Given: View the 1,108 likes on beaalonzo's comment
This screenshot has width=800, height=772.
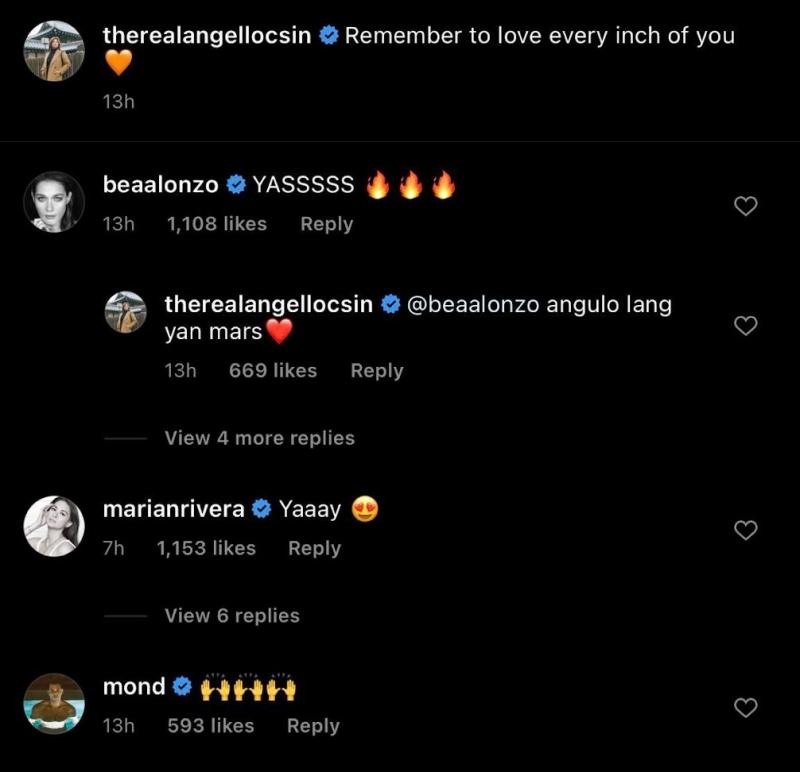Looking at the screenshot, I should pyautogui.click(x=217, y=224).
